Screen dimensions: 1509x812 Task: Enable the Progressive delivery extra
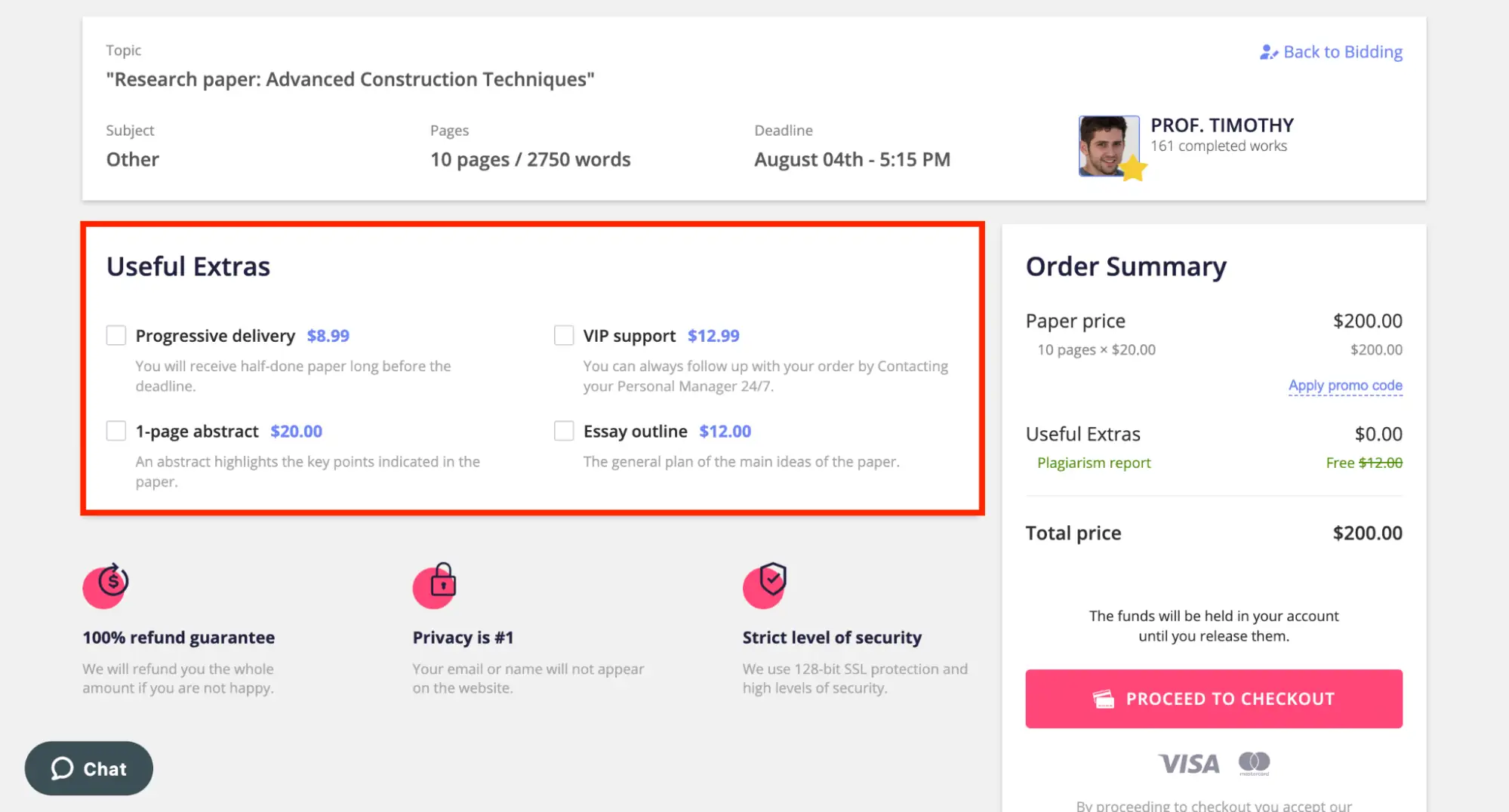coord(115,334)
